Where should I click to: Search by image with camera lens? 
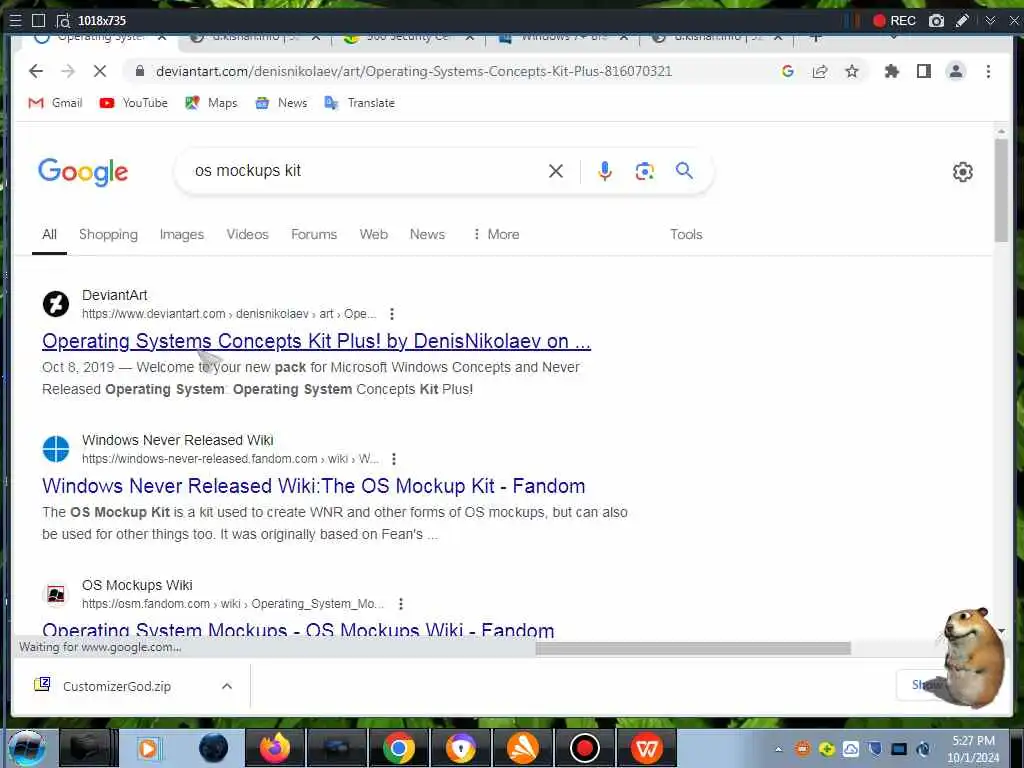645,171
